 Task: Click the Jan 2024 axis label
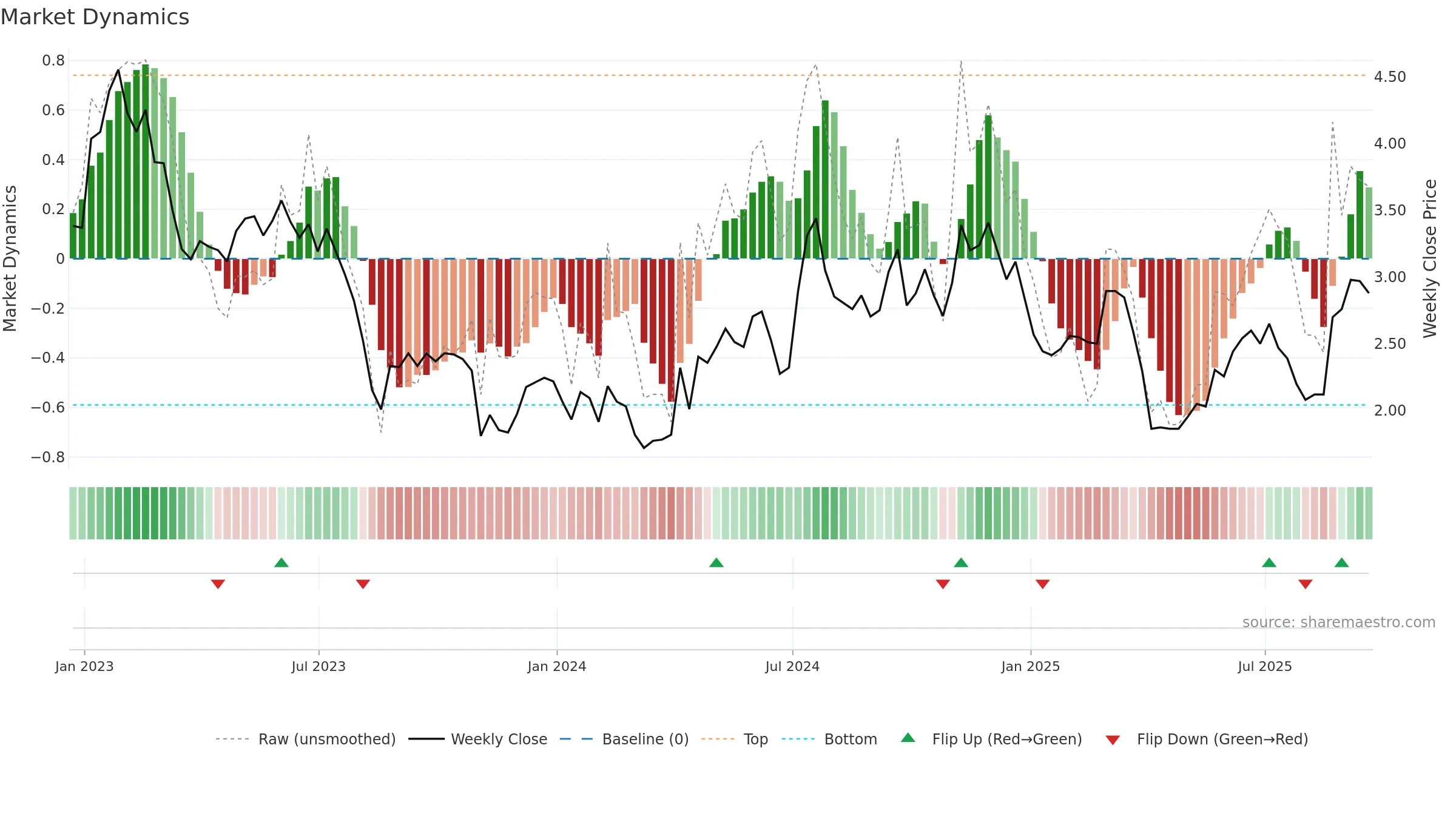click(x=557, y=666)
